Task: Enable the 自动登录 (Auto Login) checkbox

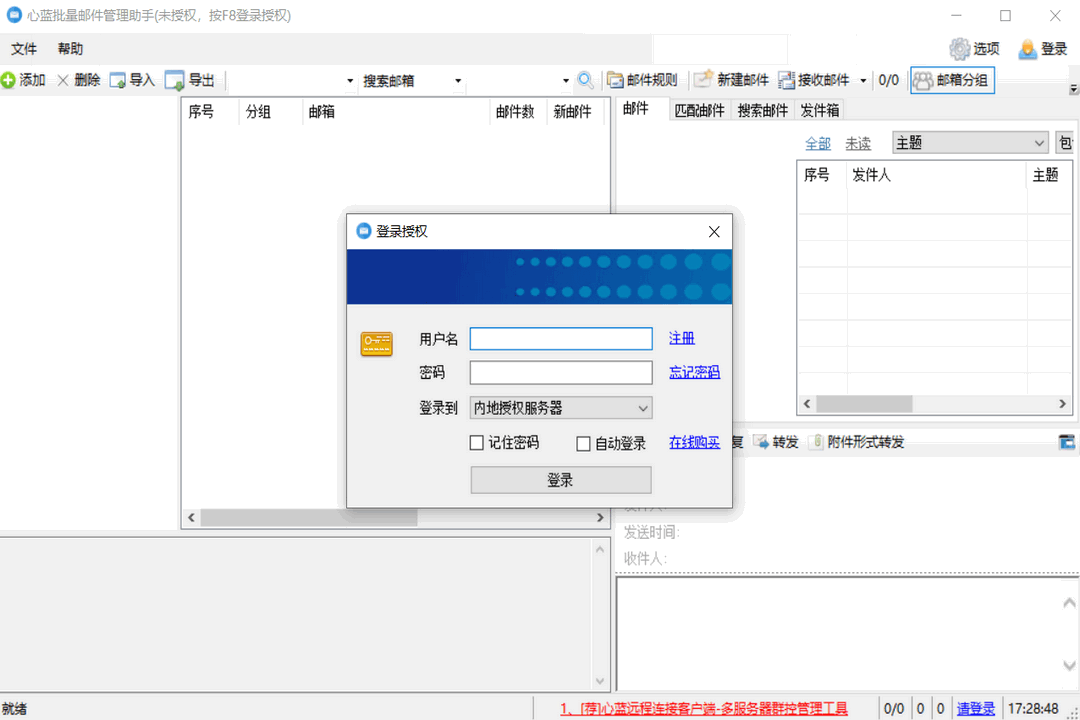Action: click(584, 443)
